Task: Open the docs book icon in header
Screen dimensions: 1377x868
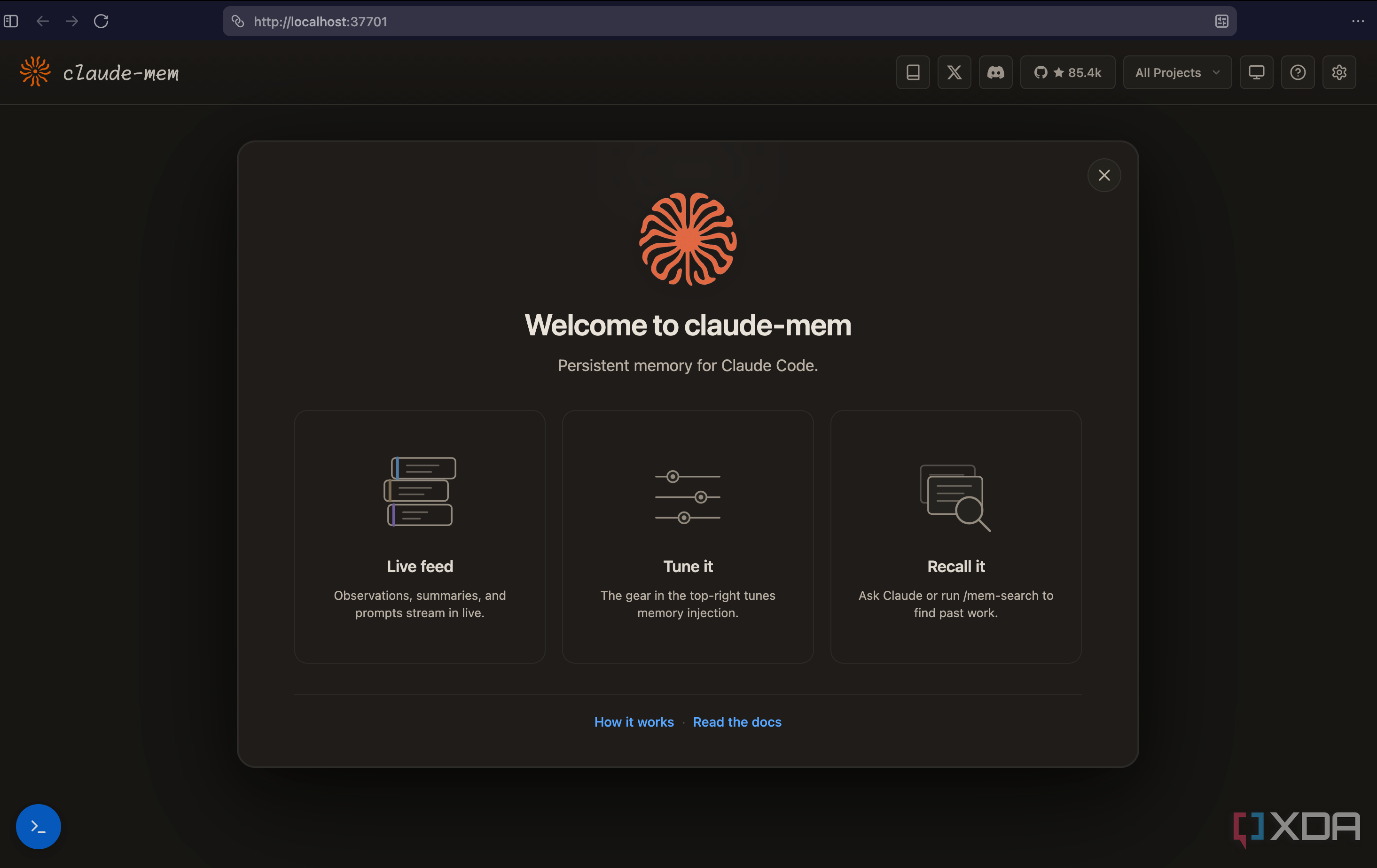Action: point(913,73)
